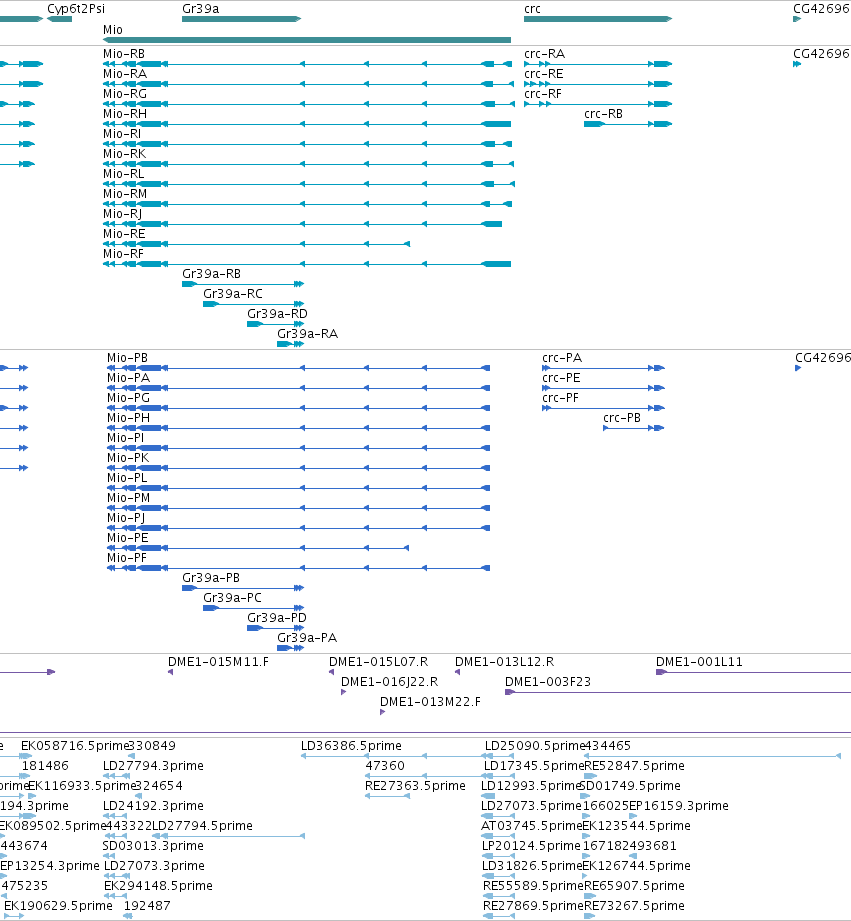Screen dimensions: 851x921
Task: Choose transcript Mio-RH
Action: [x=125, y=114]
